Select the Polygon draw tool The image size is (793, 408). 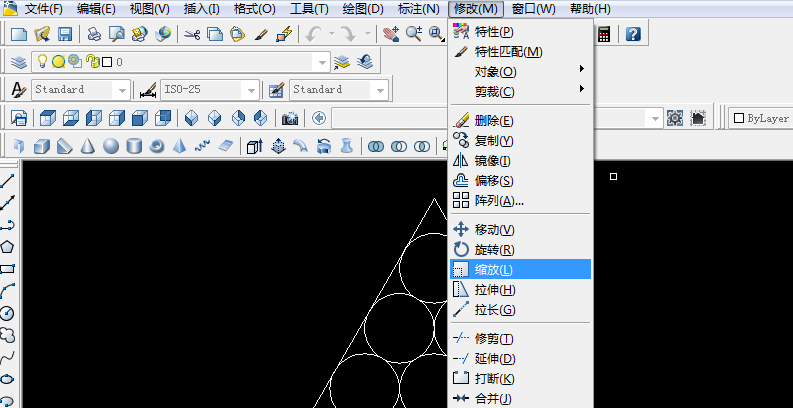pyautogui.click(x=8, y=247)
